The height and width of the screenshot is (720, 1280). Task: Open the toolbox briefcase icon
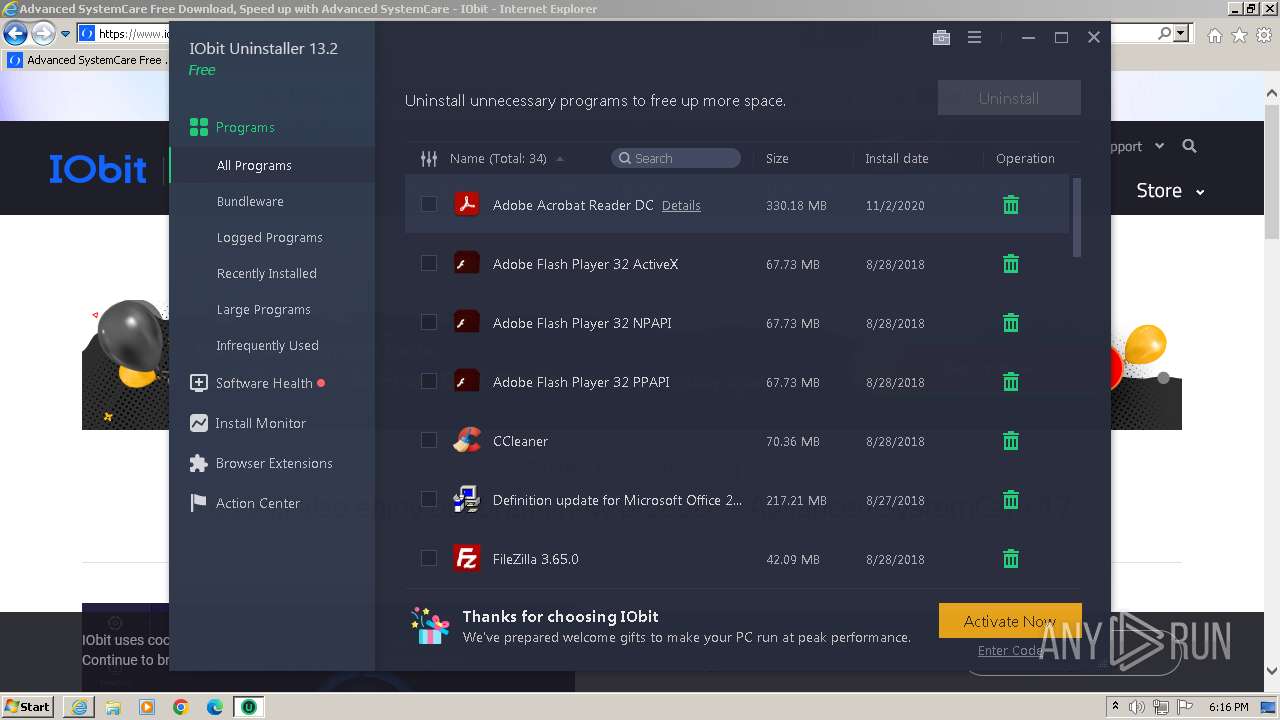(x=941, y=38)
